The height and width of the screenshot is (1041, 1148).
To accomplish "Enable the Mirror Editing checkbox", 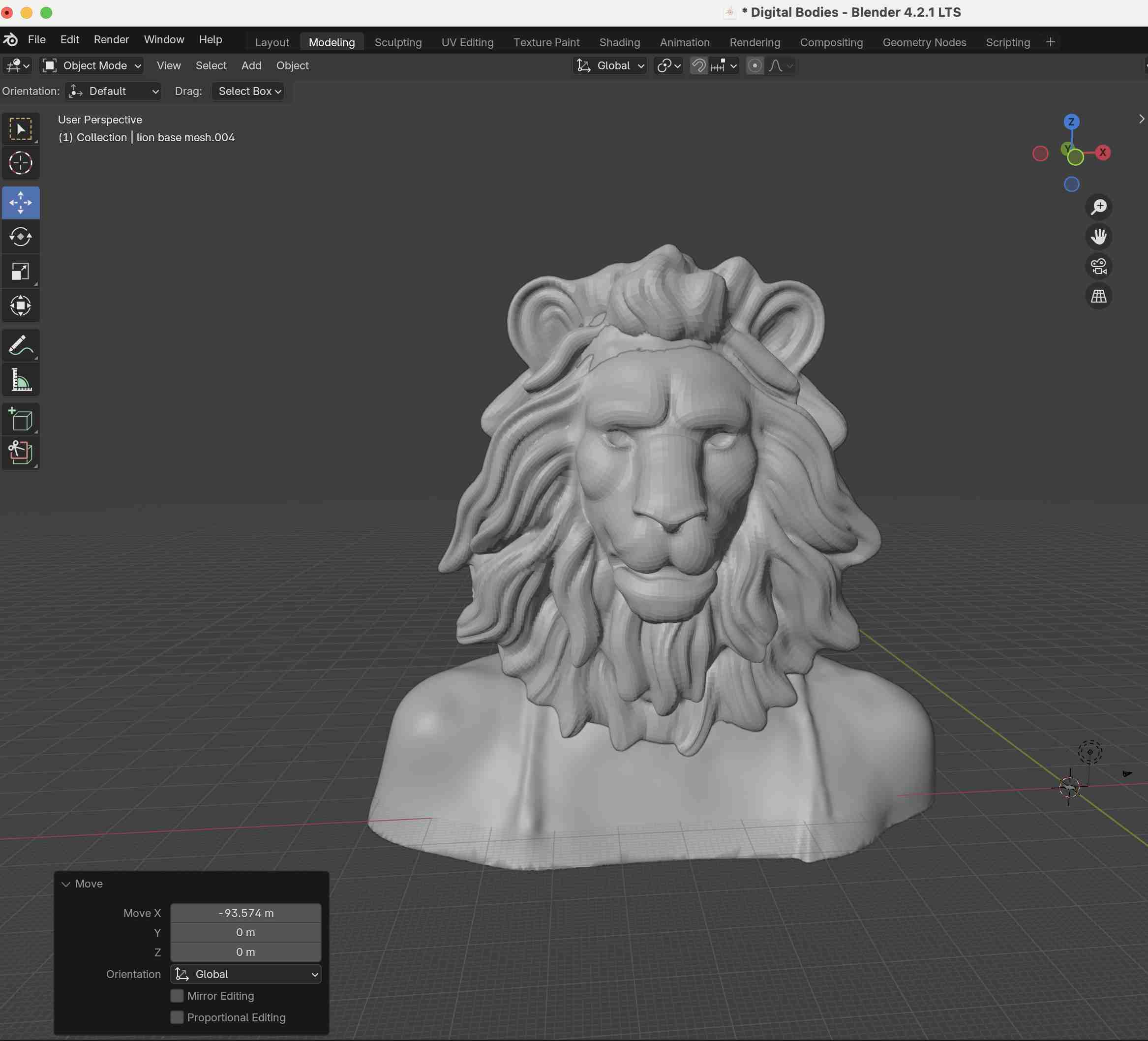I will pos(177,995).
